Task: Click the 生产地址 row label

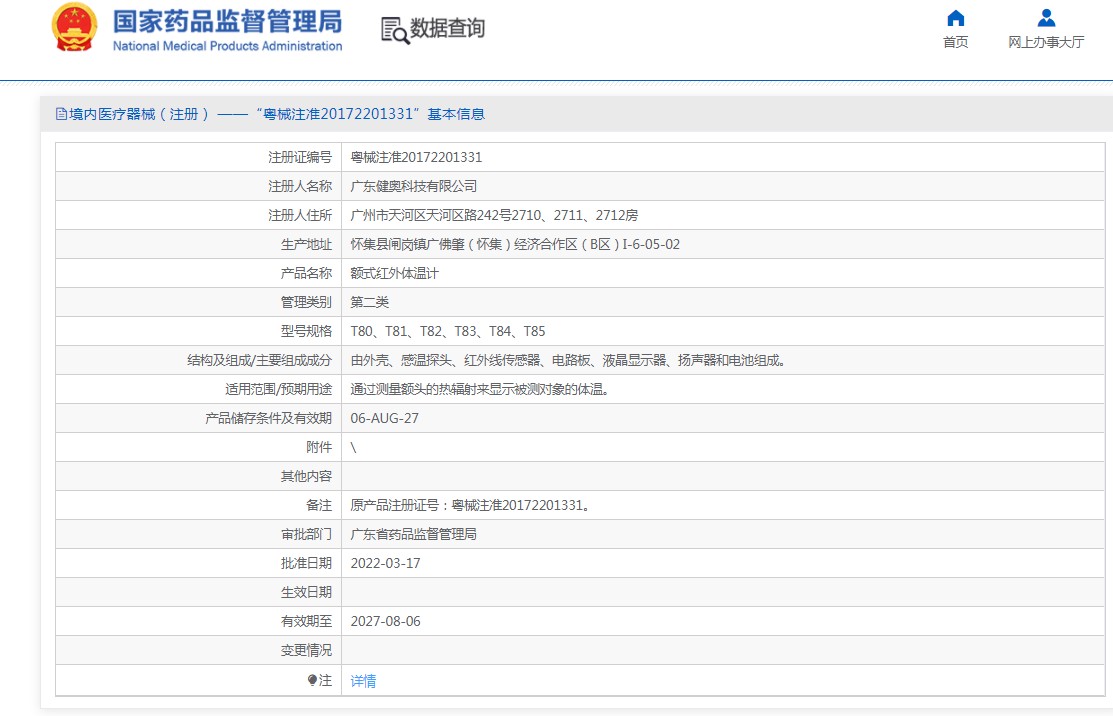Action: [x=307, y=244]
